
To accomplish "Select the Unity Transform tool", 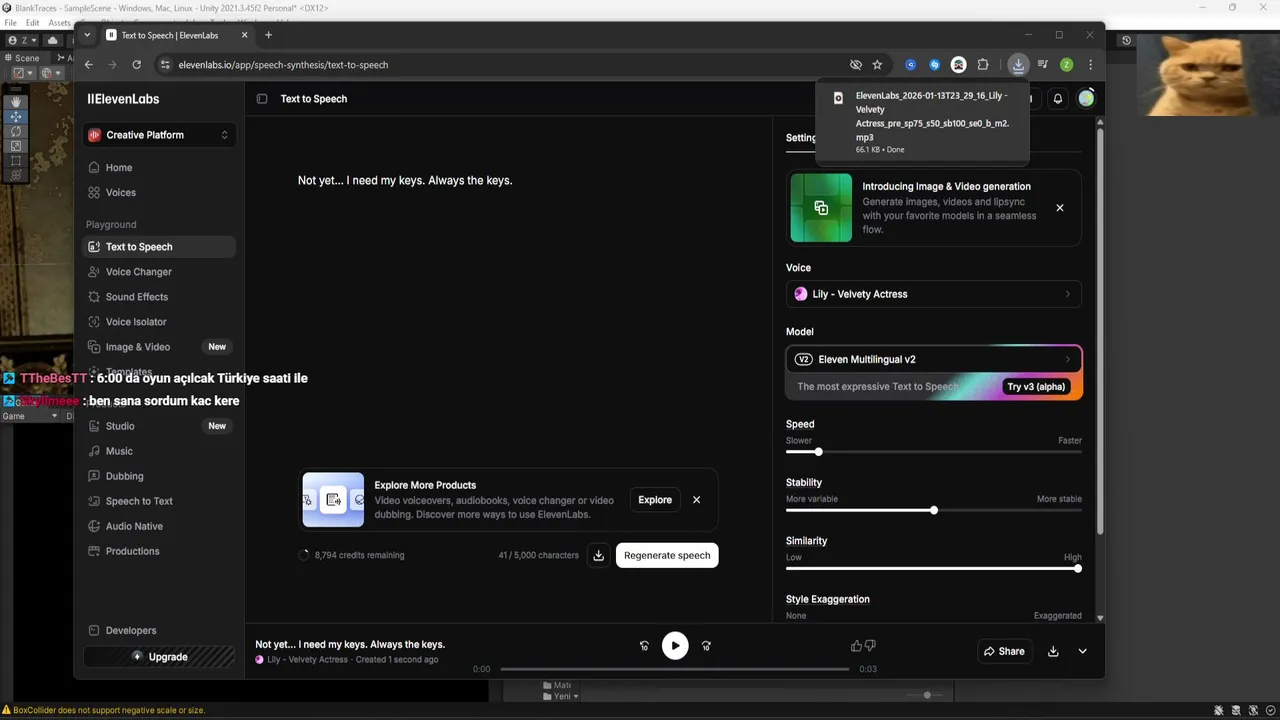I will pyautogui.click(x=16, y=175).
